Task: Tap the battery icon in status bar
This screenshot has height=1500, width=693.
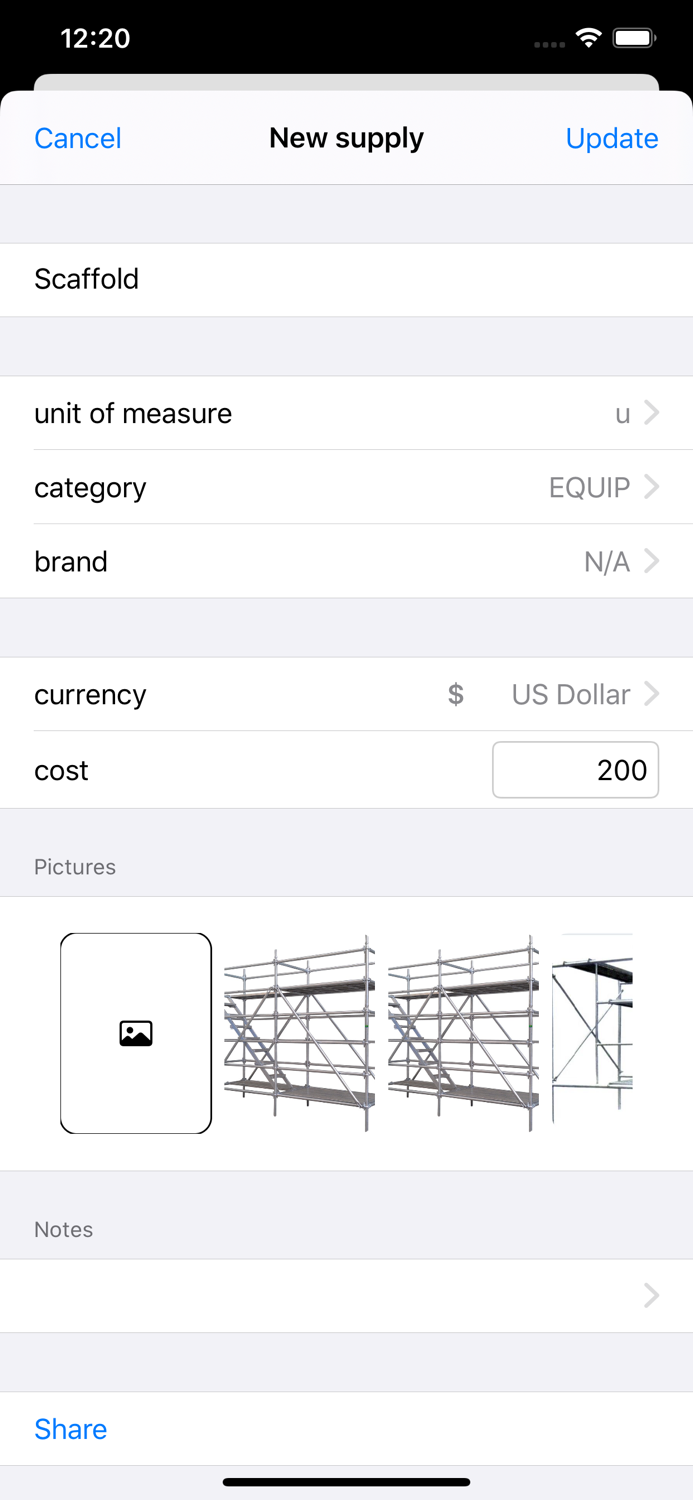Action: pyautogui.click(x=634, y=37)
